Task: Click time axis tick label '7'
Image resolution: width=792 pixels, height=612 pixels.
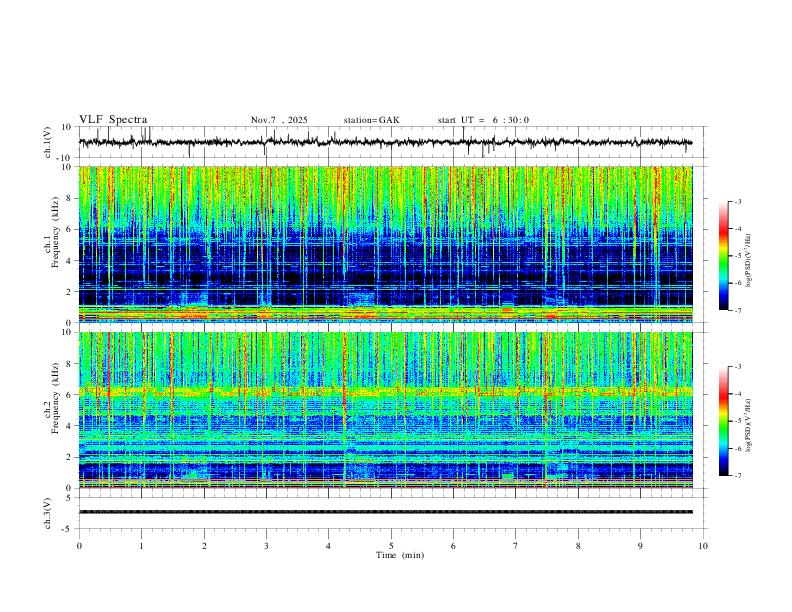Action: point(516,546)
